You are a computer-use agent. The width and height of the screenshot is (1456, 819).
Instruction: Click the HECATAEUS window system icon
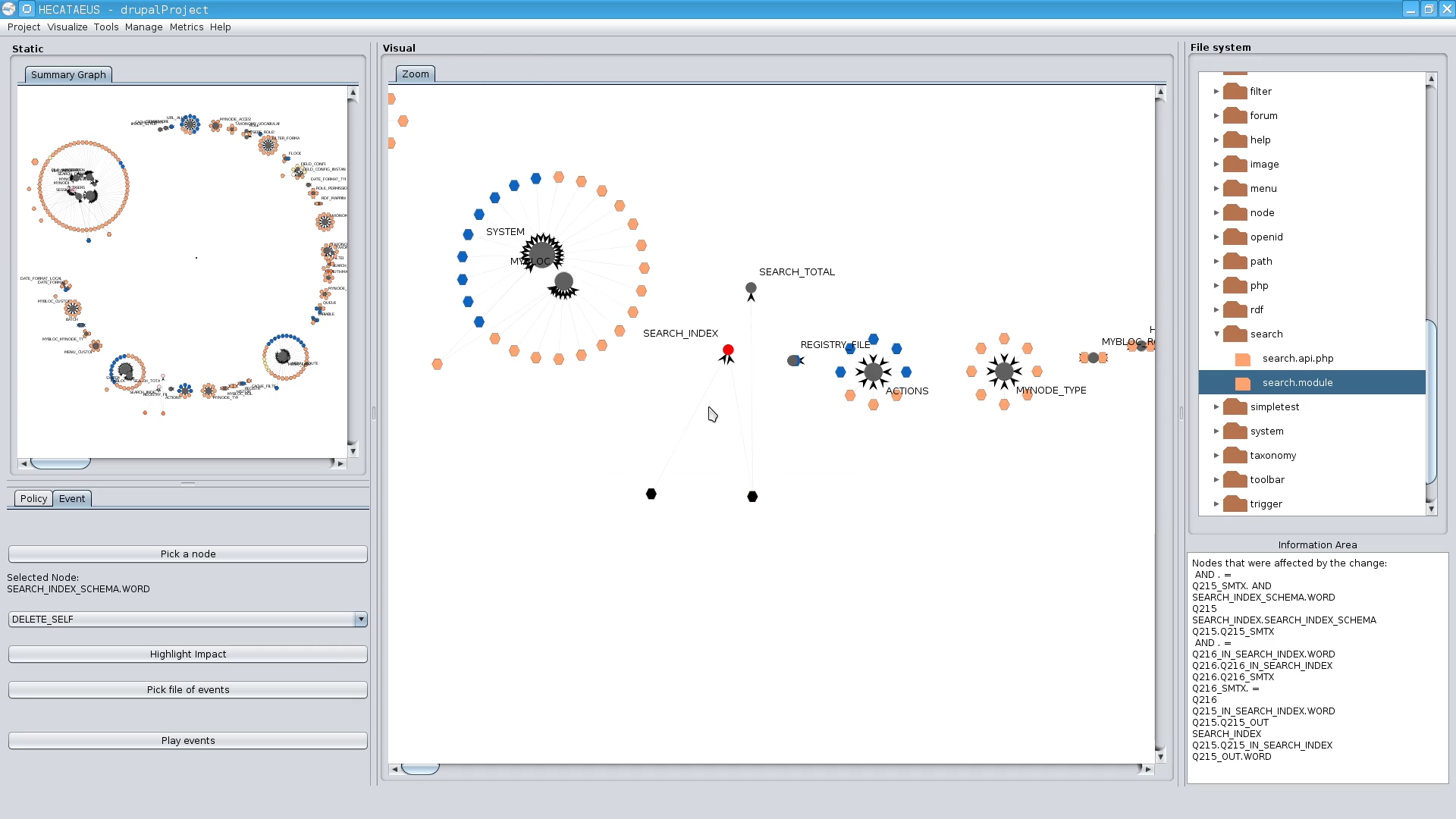(x=8, y=9)
